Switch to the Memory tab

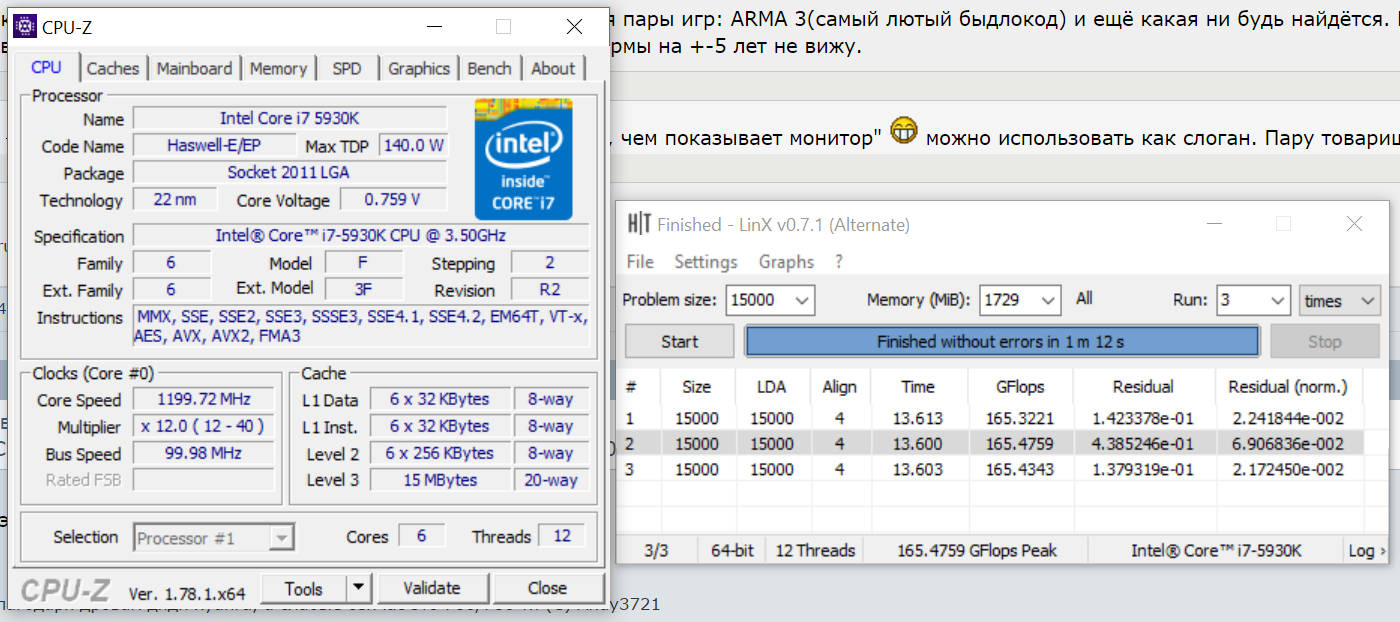[278, 68]
